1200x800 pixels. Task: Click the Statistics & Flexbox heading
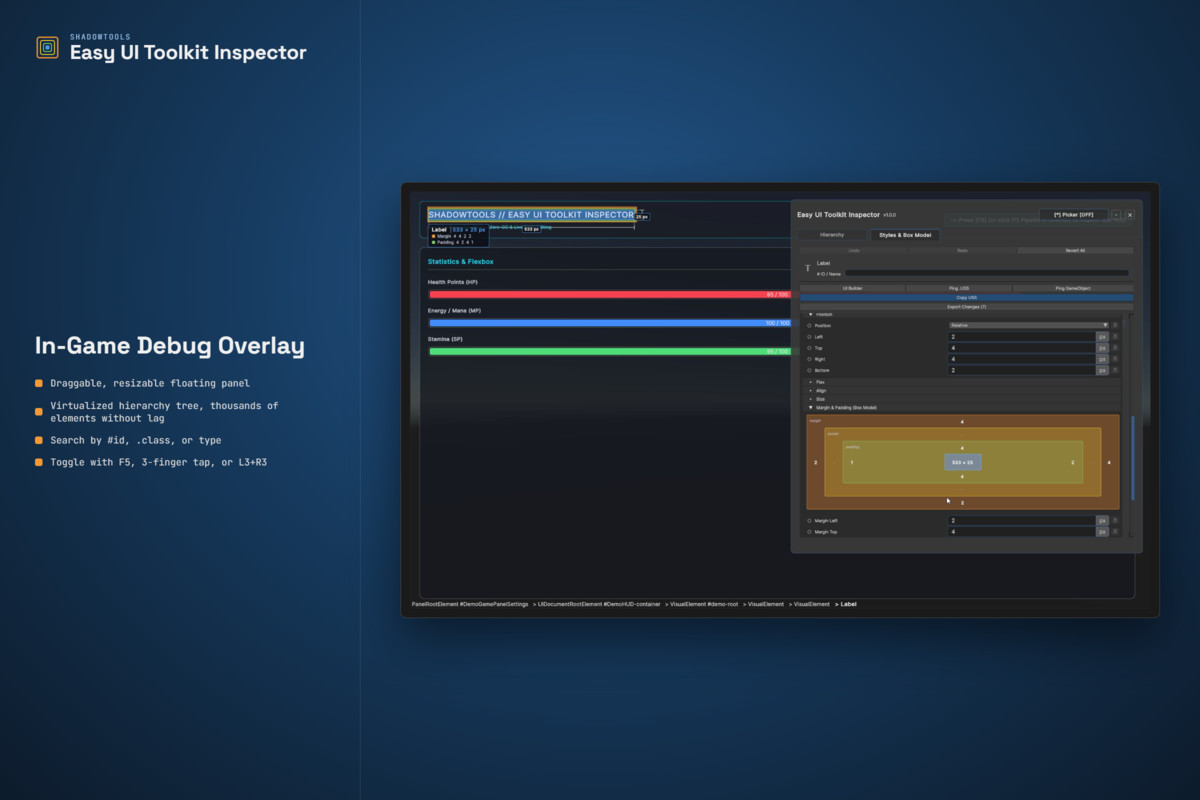click(x=461, y=261)
